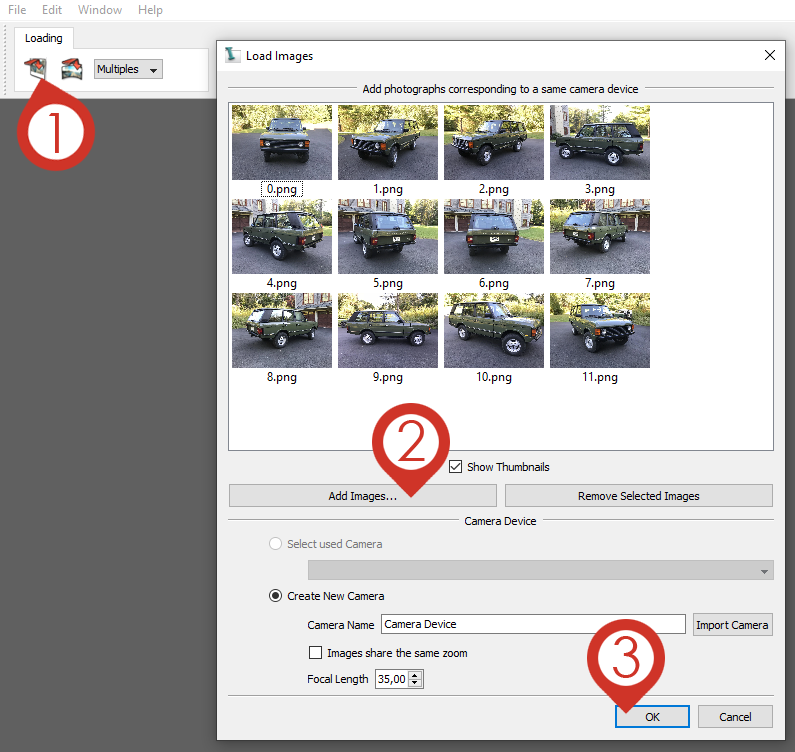Open the Help menu
Screen dimensions: 795x752
pos(150,10)
